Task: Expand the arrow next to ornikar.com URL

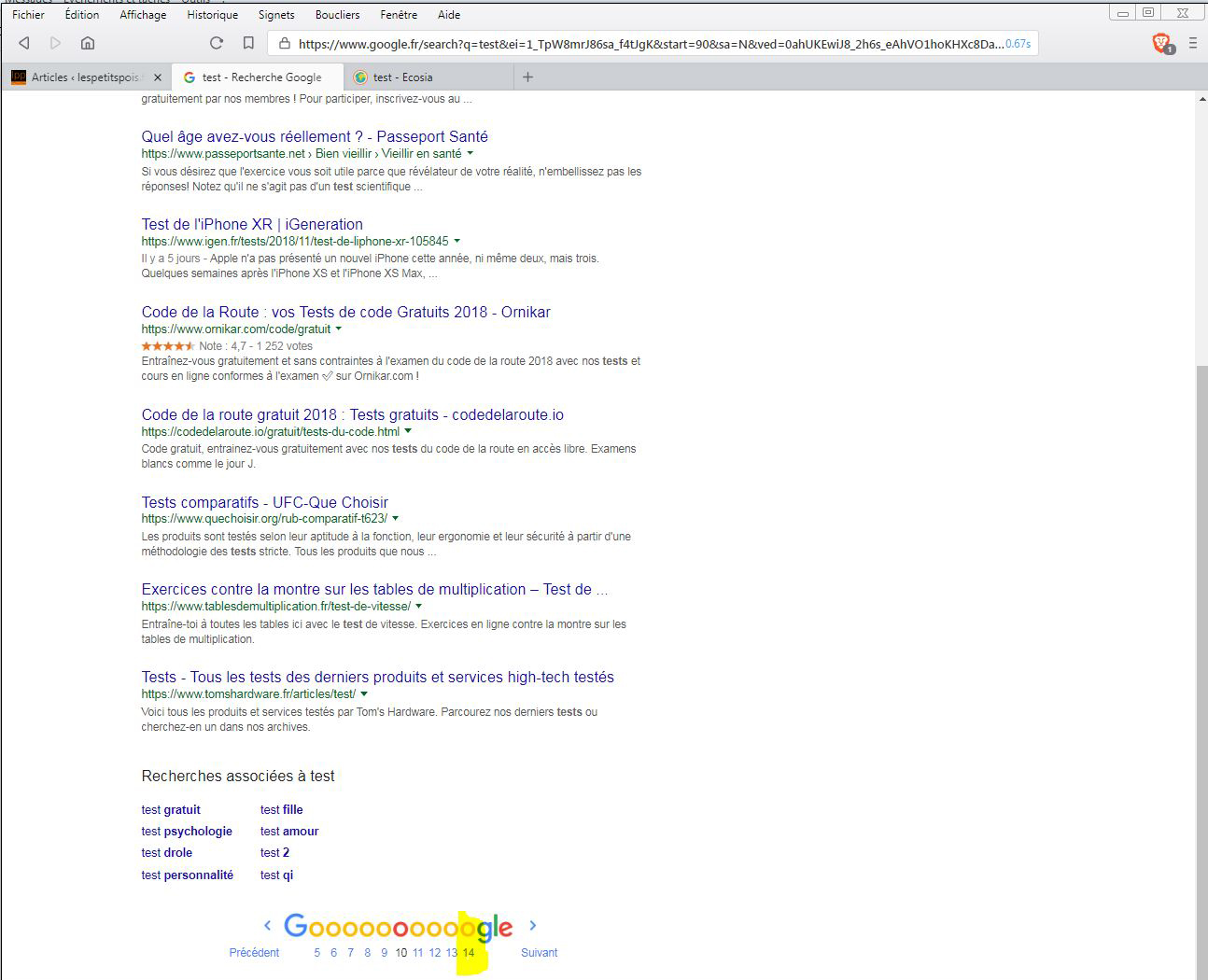Action: tap(338, 329)
